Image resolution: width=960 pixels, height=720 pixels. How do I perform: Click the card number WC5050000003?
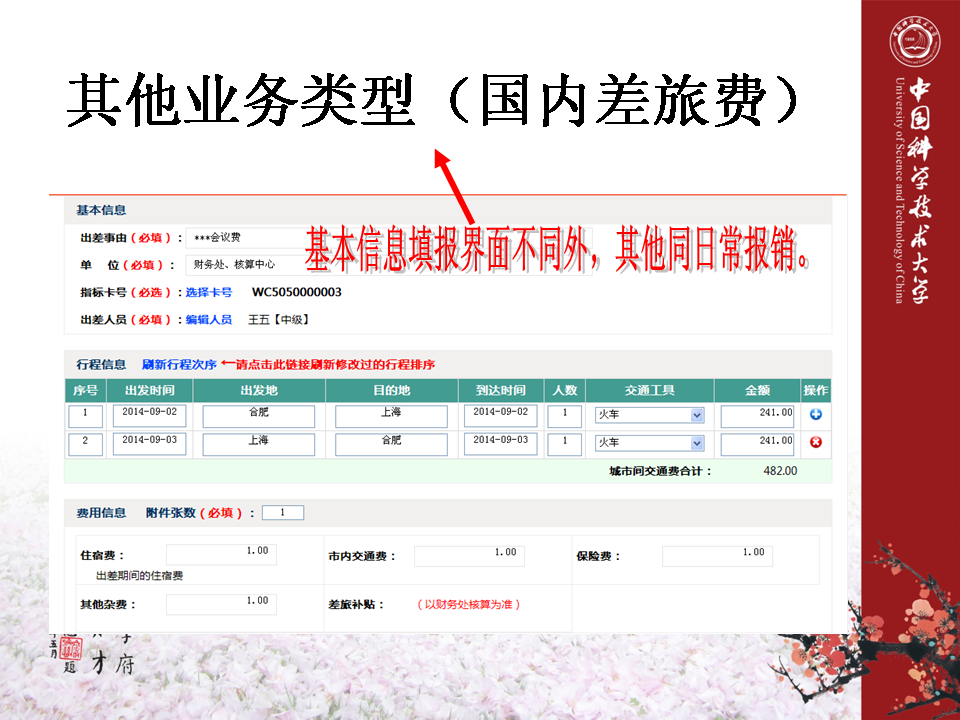click(296, 292)
